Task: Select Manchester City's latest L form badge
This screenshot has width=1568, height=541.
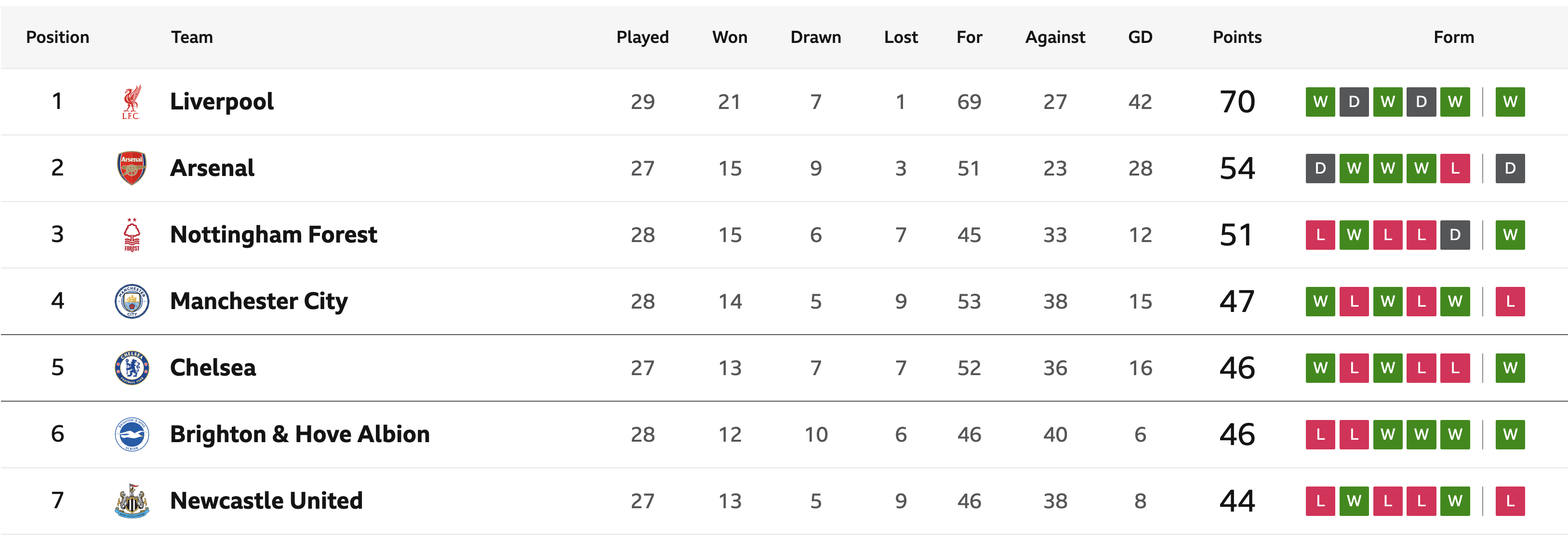Action: pos(1510,301)
